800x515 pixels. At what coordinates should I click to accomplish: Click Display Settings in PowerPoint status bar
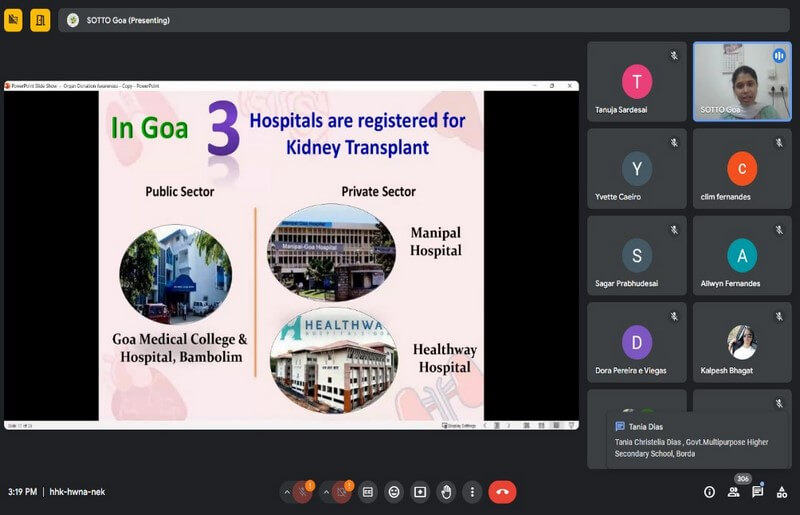[x=459, y=425]
